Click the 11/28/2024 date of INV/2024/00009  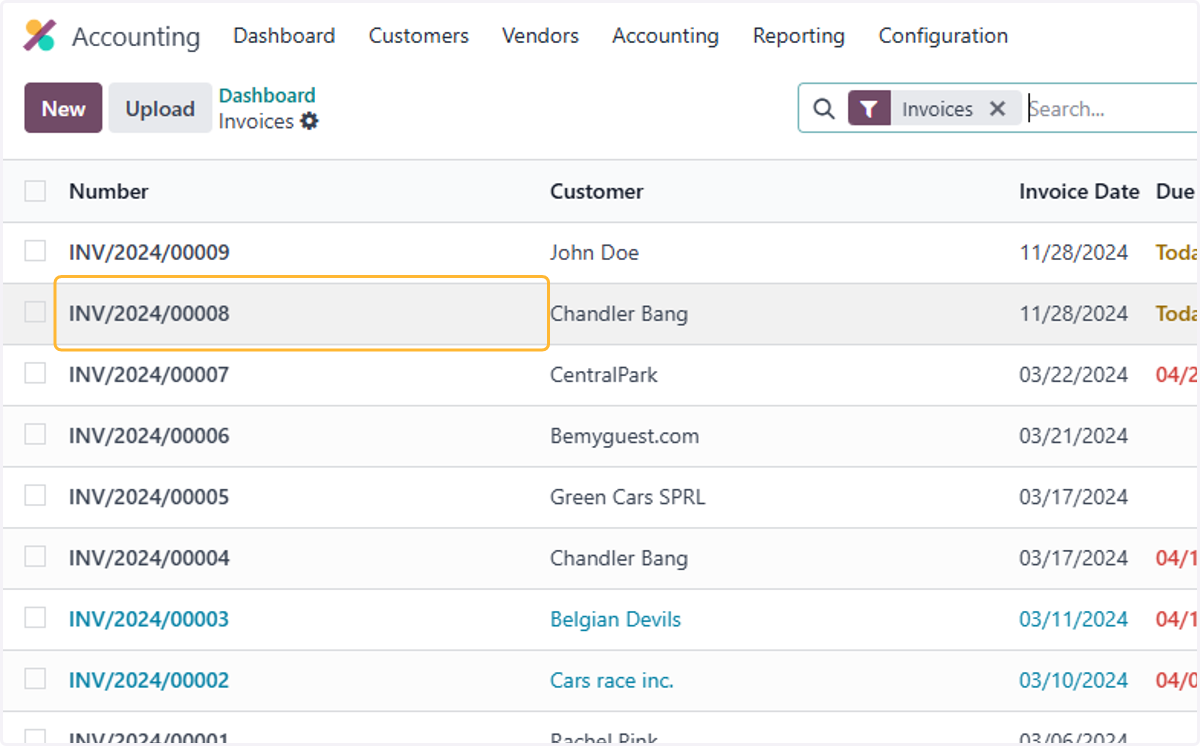coord(1073,252)
